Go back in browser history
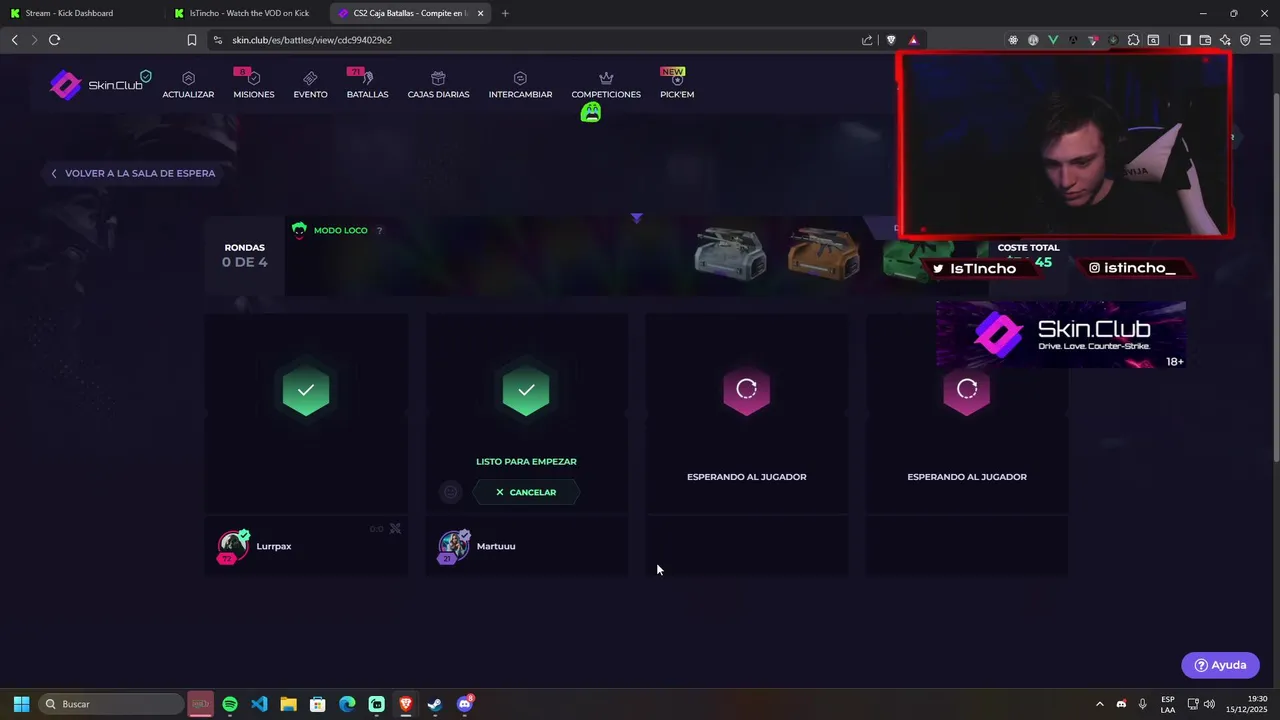Screen dimensions: 1280x720 click(14, 40)
